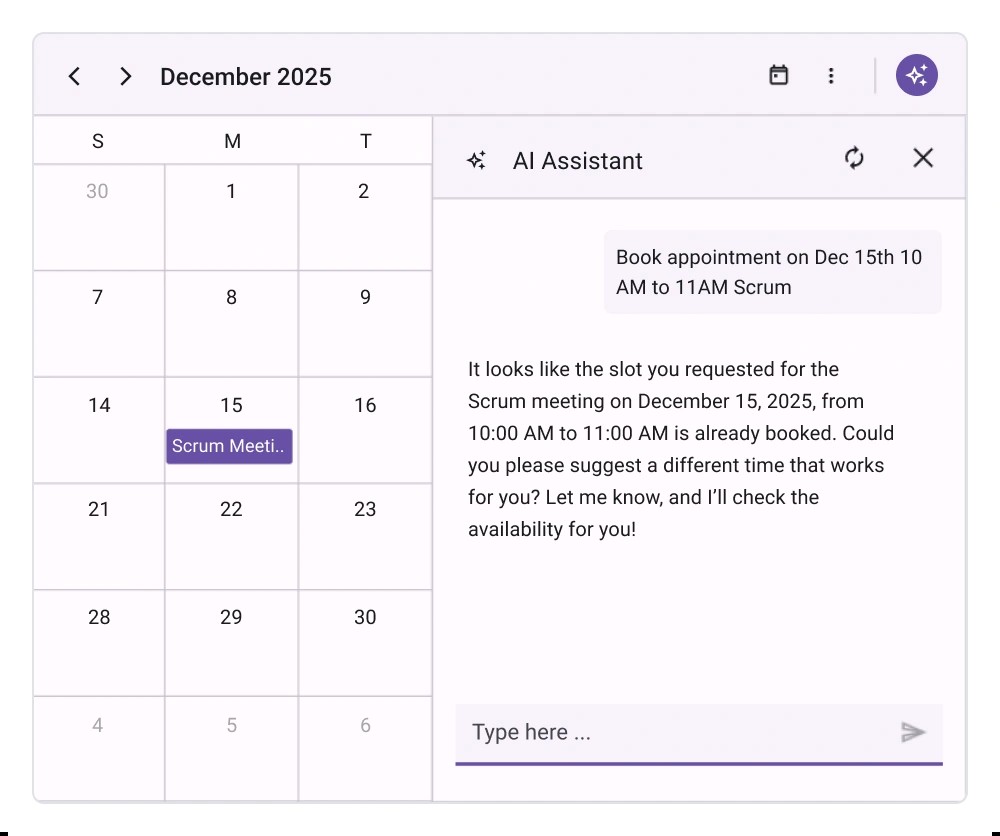Image resolution: width=1000 pixels, height=836 pixels.
Task: Navigate to next month with forward chevron
Action: point(126,75)
